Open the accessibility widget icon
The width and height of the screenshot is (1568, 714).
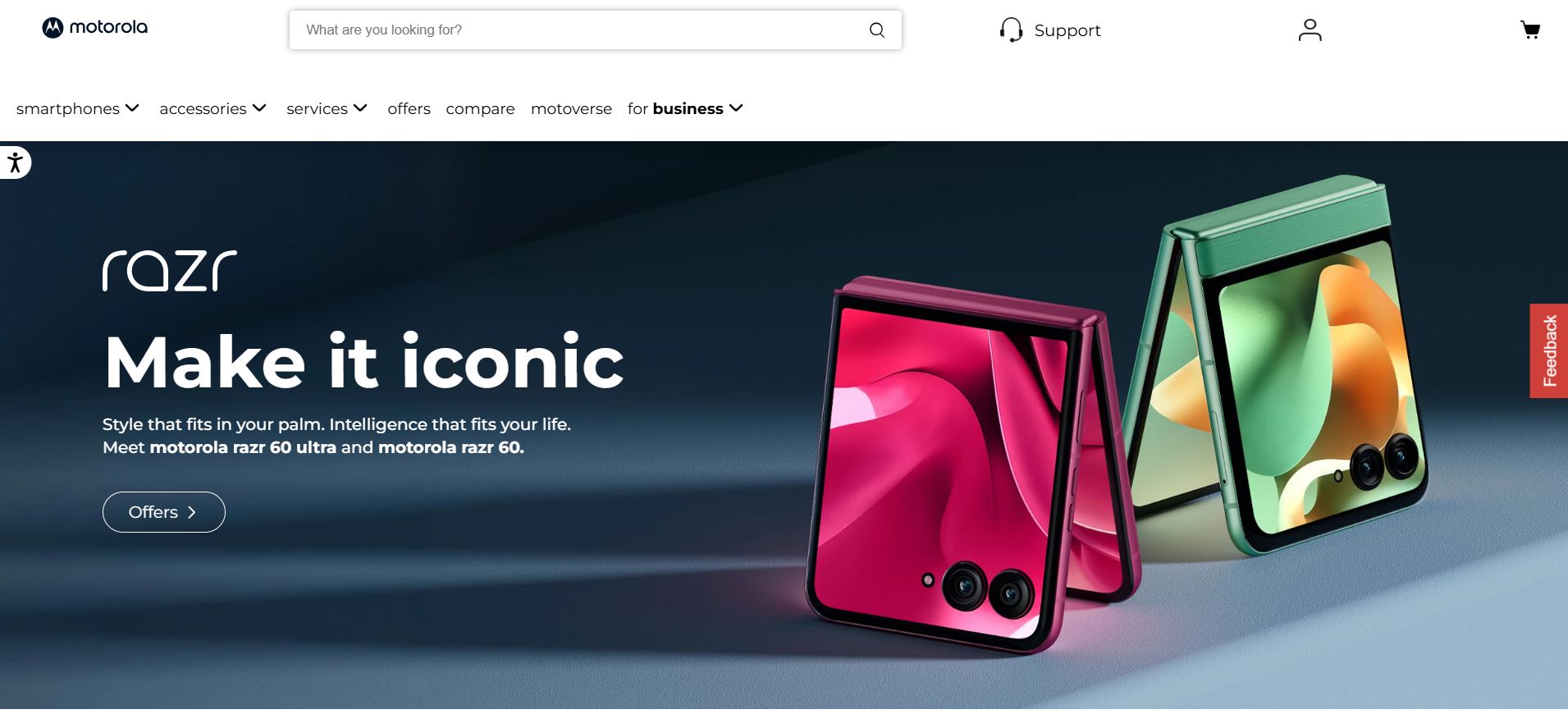(15, 162)
